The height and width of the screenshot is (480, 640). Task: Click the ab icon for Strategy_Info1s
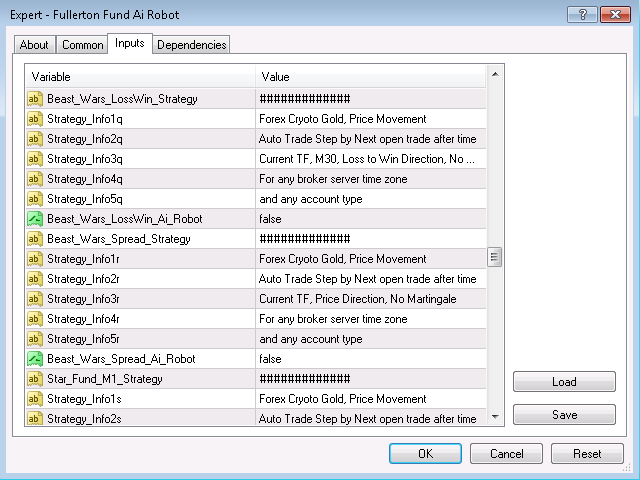[x=35, y=399]
